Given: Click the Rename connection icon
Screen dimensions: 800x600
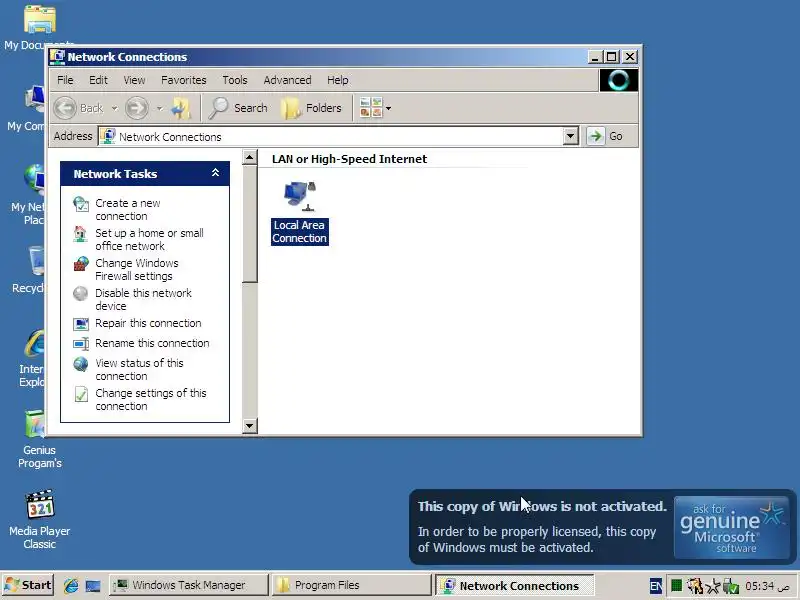Looking at the screenshot, I should point(81,343).
